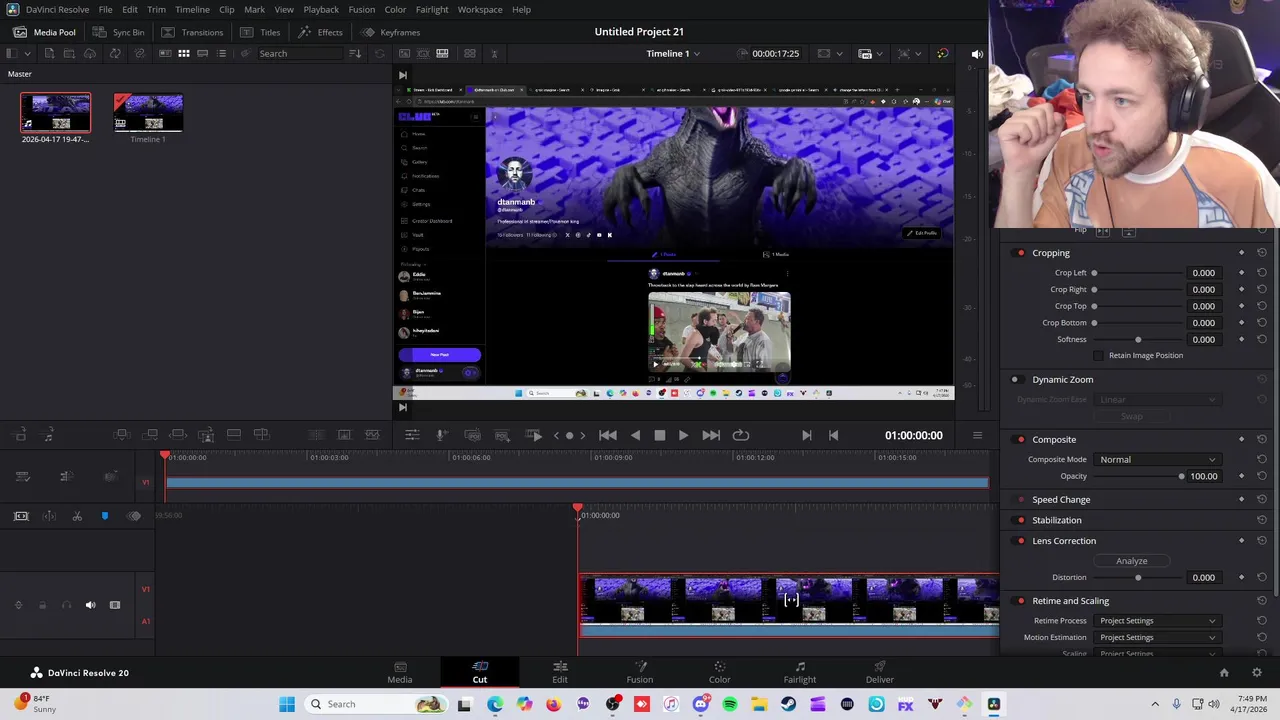This screenshot has width=1280, height=720.
Task: Open the Motion Estimation dropdown
Action: [x=1157, y=638]
